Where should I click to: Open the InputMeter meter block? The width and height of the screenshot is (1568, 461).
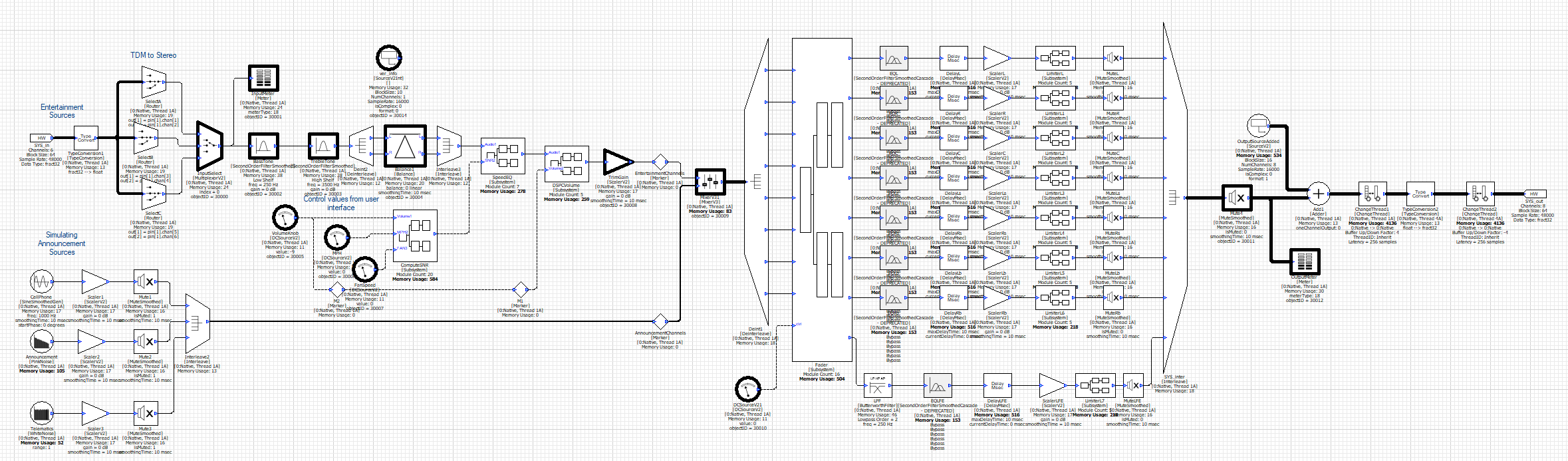click(263, 78)
